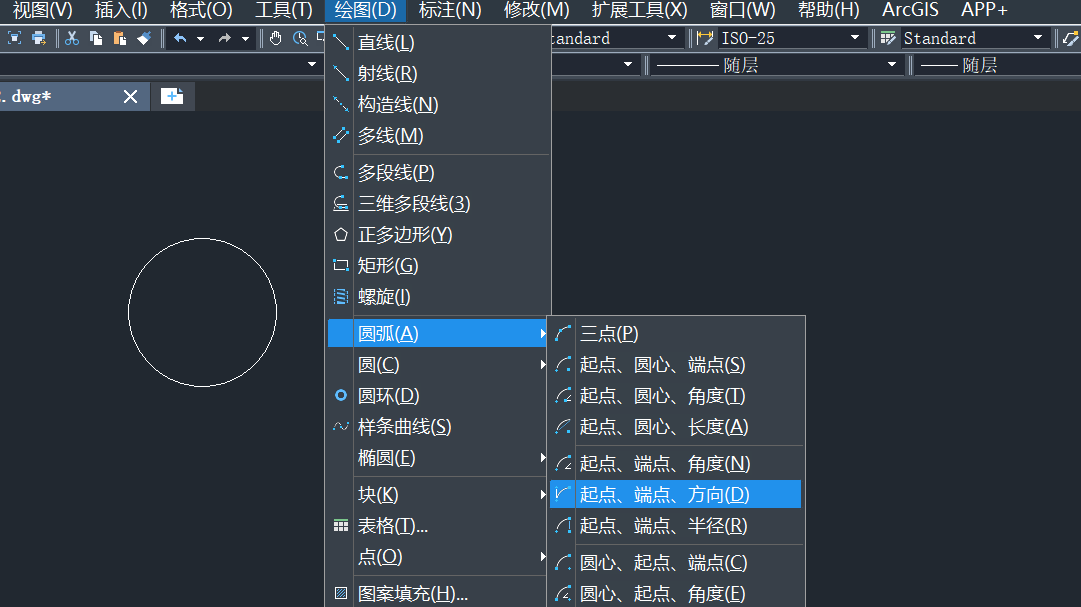This screenshot has height=607, width=1081.
Task: Select 三点(P) three-point arc
Action: (x=676, y=334)
